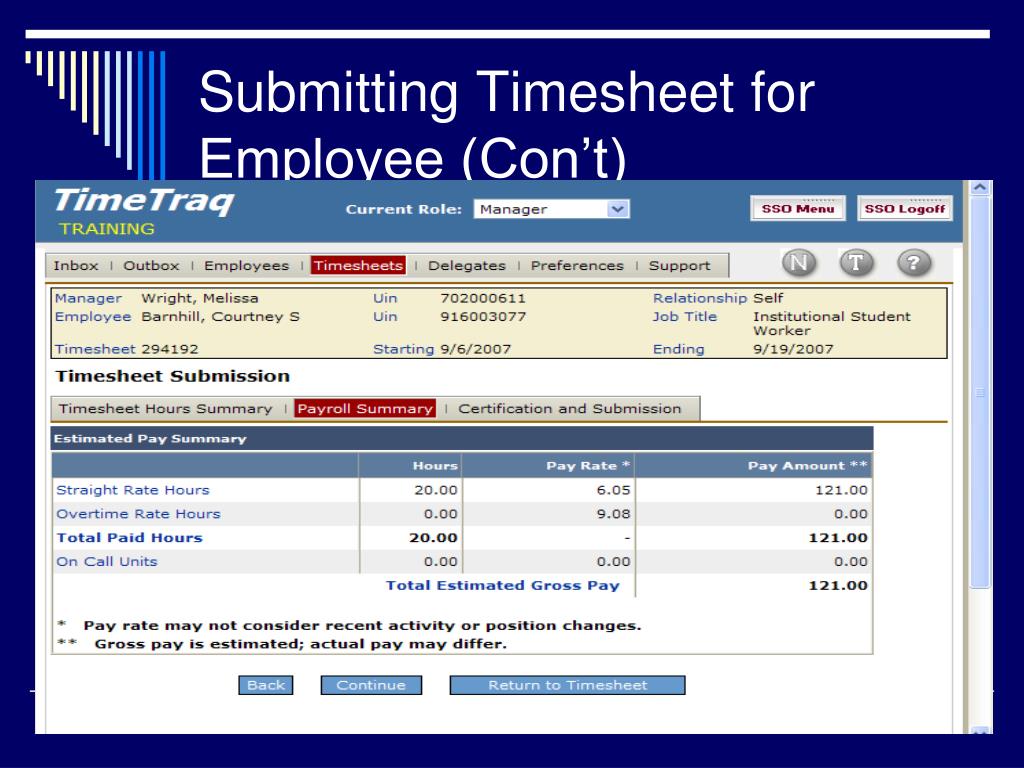1024x768 pixels.
Task: Click the Timesheet Submission heading
Action: [x=172, y=376]
